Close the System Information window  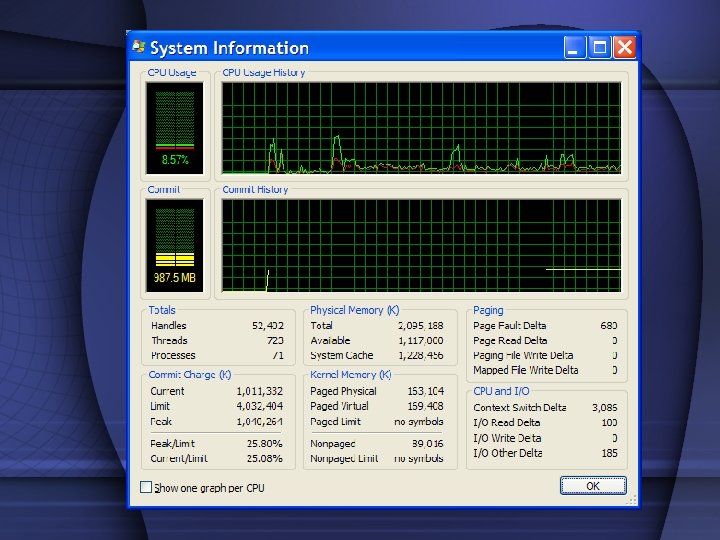[624, 47]
